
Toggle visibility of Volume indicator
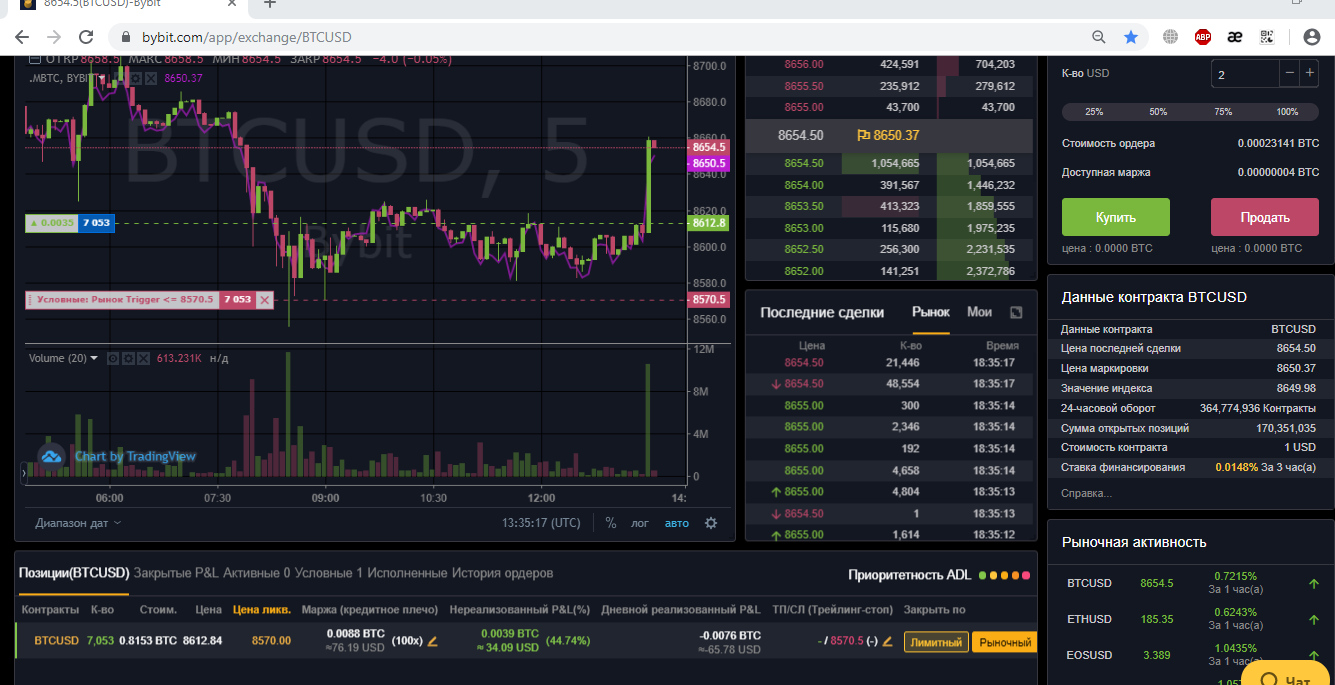click(x=113, y=358)
